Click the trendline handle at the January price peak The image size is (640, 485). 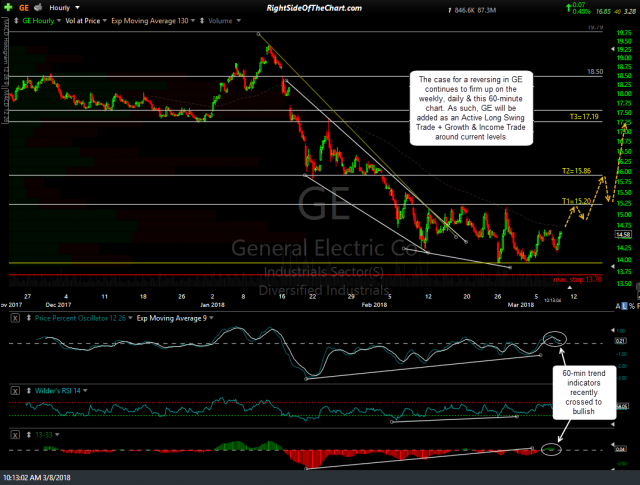click(258, 34)
